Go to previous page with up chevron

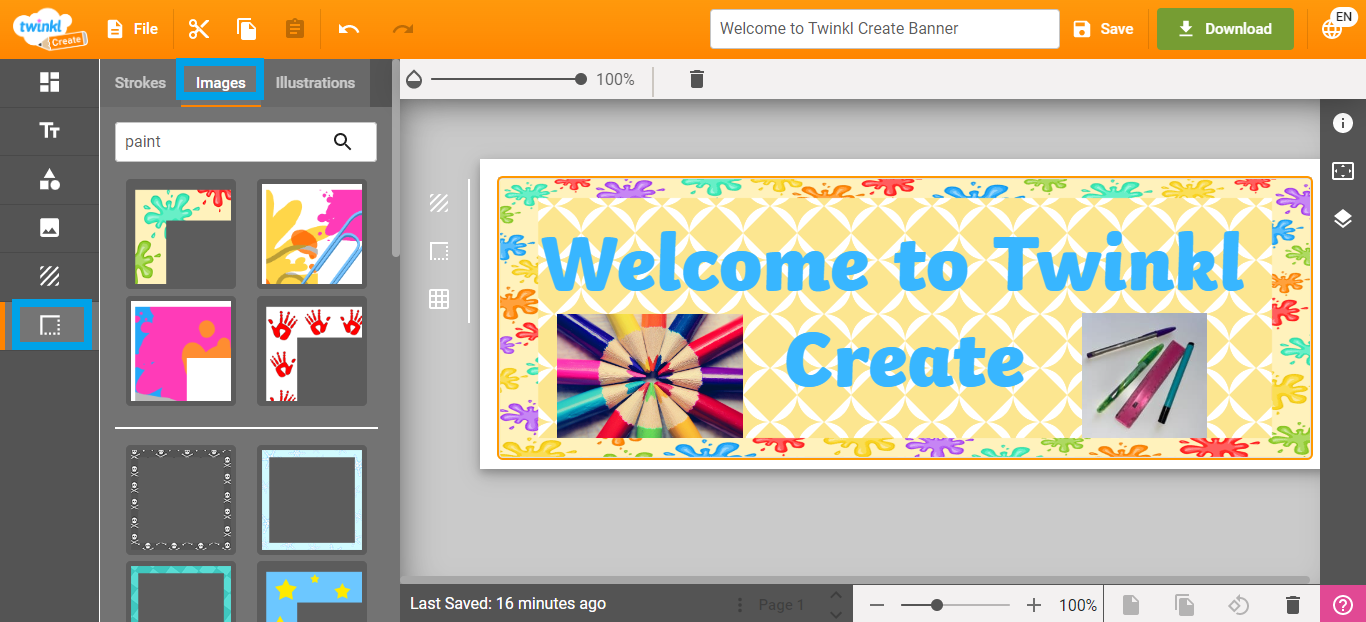(x=835, y=596)
